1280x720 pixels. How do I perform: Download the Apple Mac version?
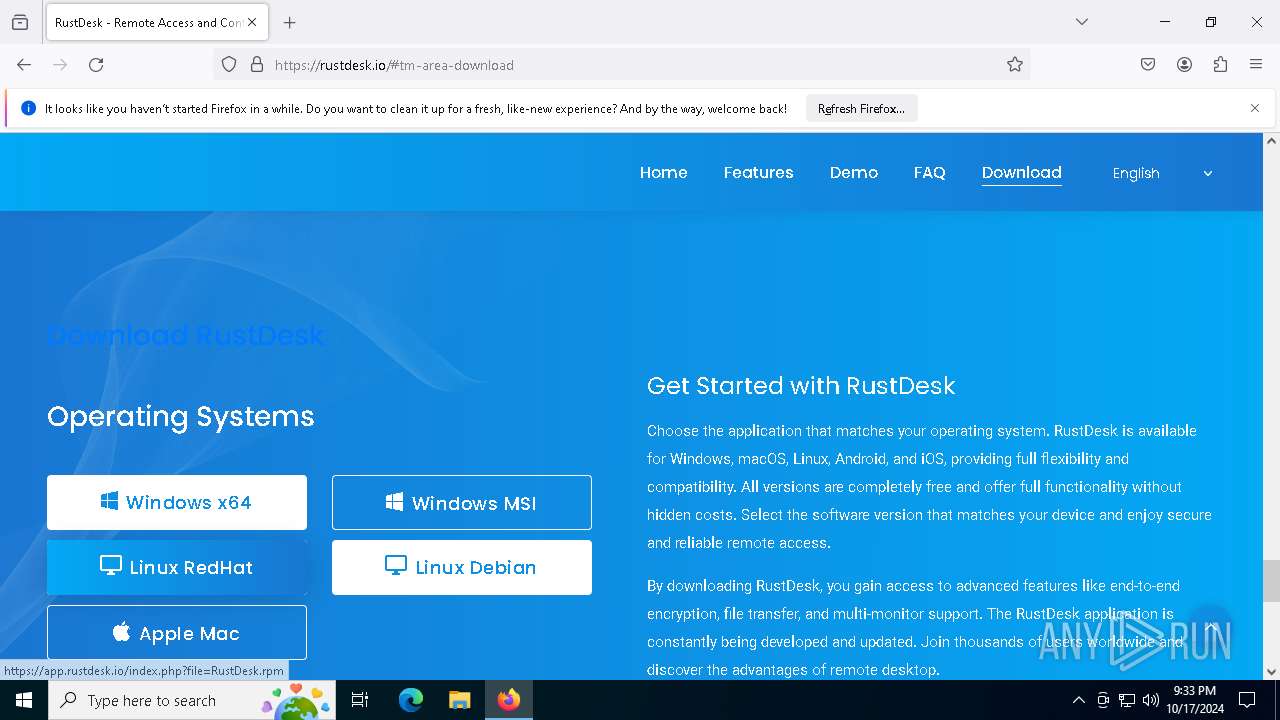pyautogui.click(x=177, y=632)
